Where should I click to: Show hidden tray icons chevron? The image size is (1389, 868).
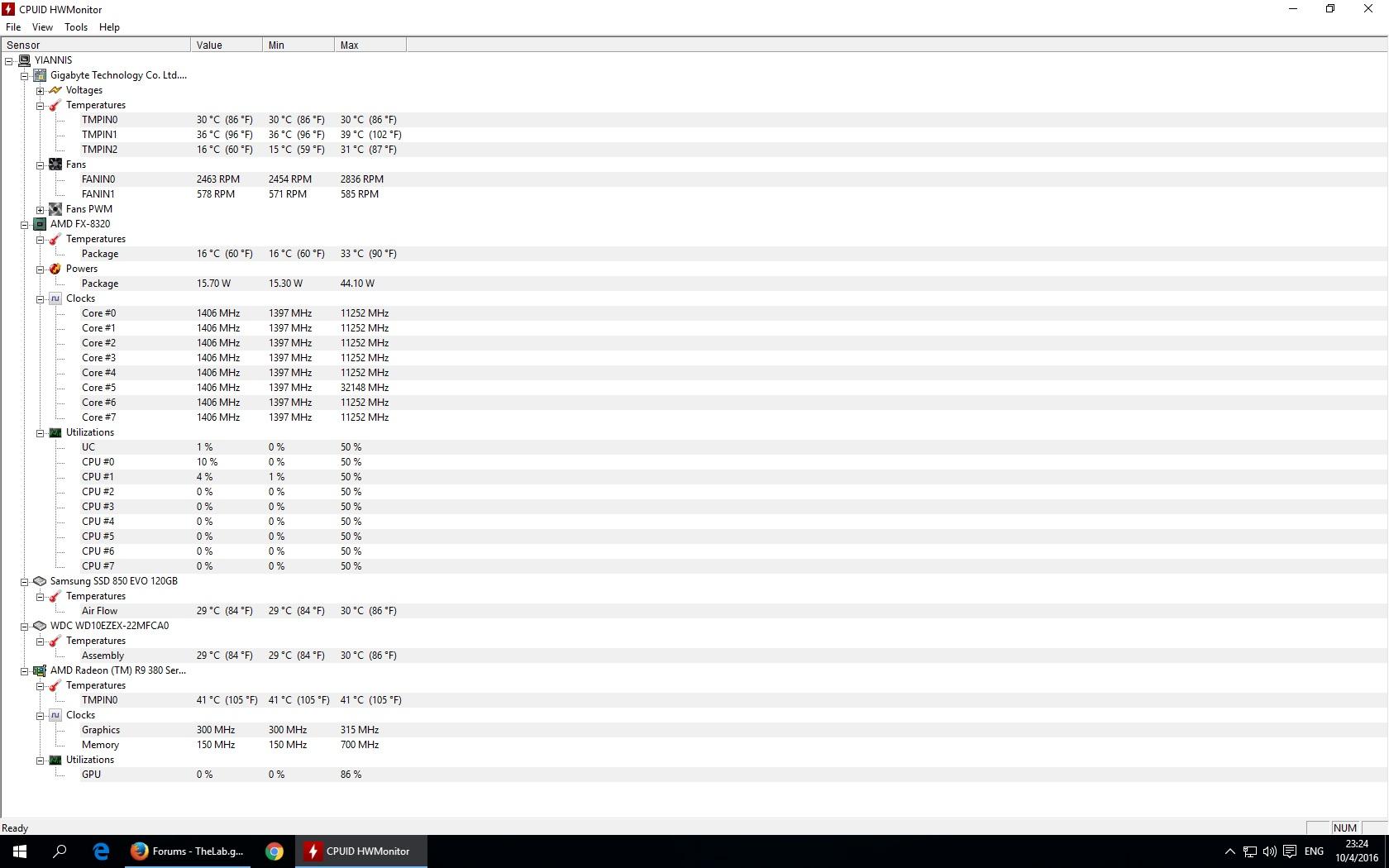[1229, 851]
